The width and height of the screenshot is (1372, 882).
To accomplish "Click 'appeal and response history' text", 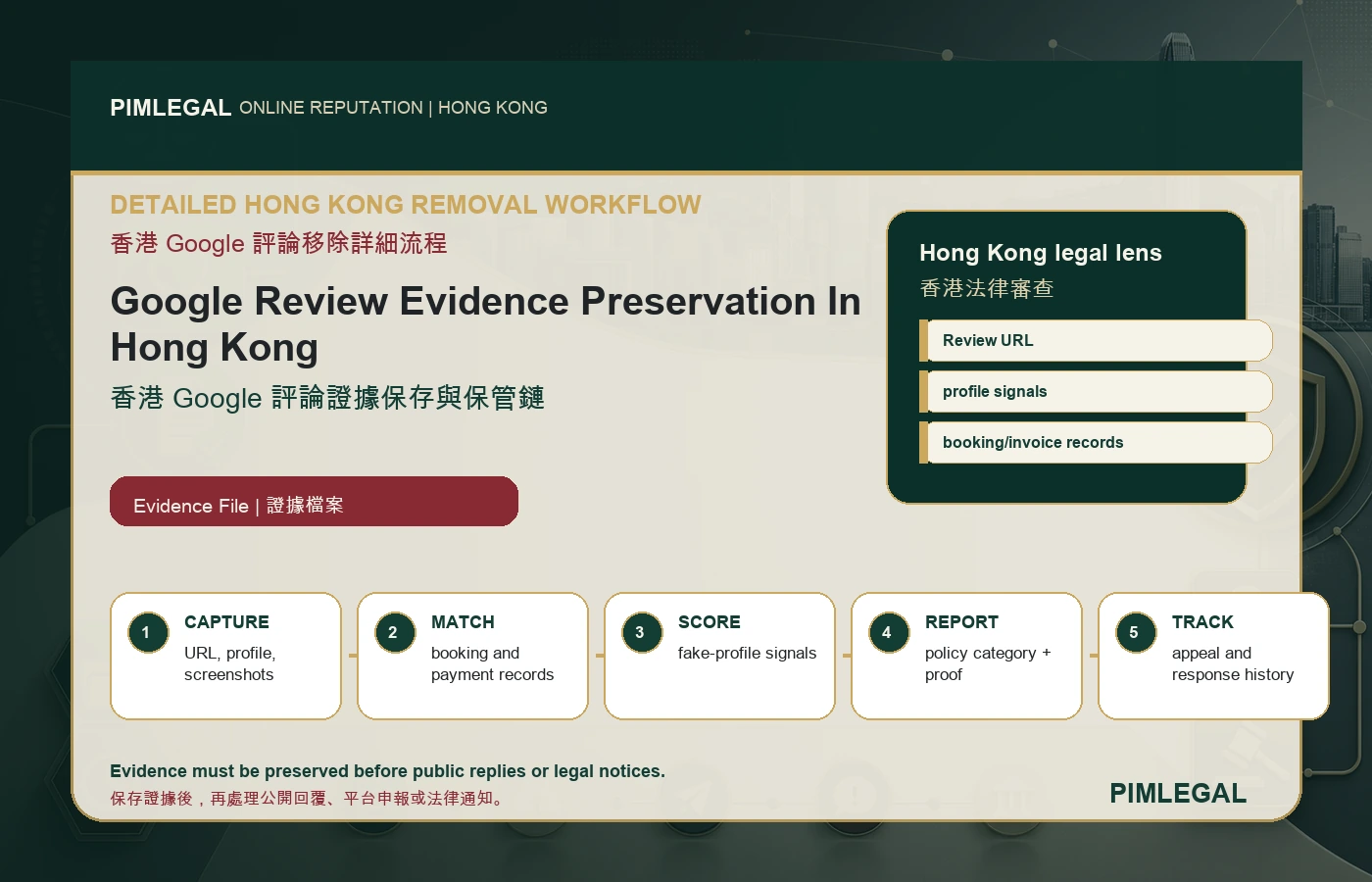I will tap(1233, 663).
